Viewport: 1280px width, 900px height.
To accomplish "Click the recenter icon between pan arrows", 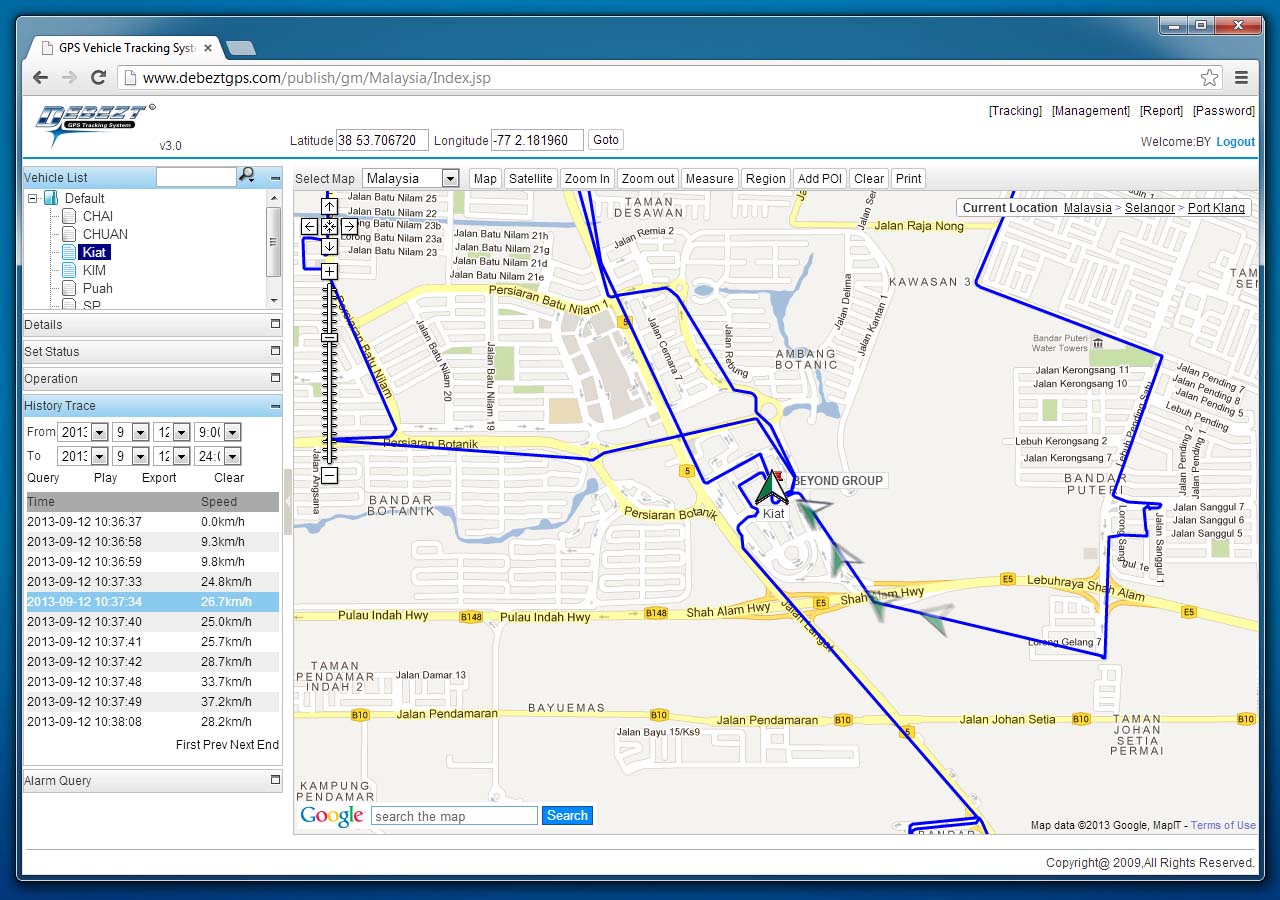I will pos(329,227).
